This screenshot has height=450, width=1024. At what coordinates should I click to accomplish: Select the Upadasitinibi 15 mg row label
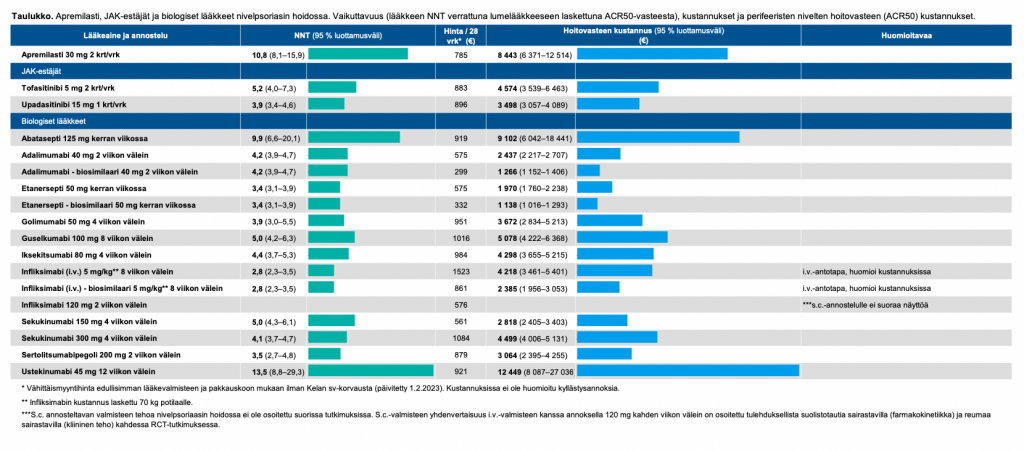[x=74, y=104]
